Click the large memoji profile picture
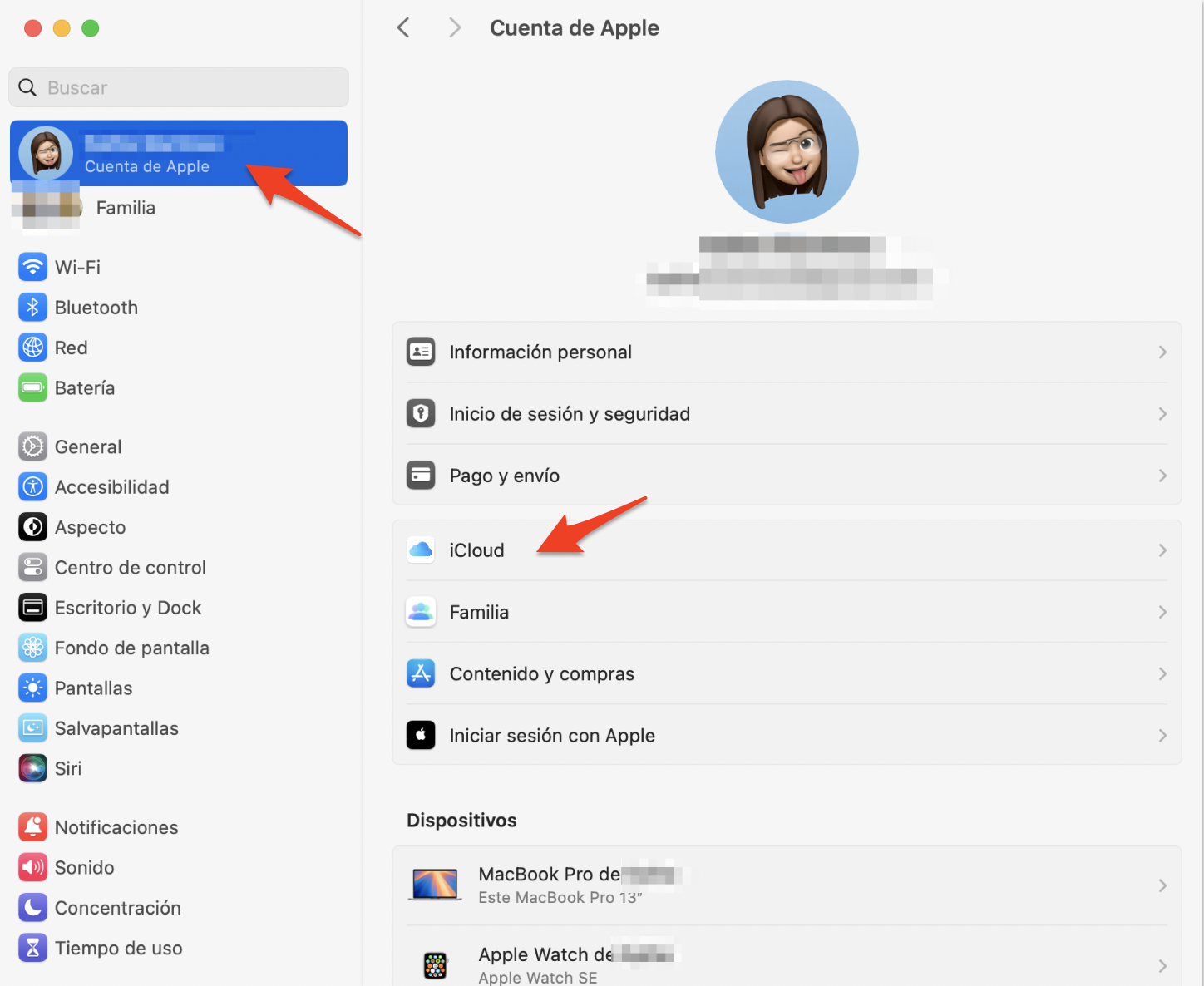Viewport: 1204px width, 986px height. pos(787,151)
